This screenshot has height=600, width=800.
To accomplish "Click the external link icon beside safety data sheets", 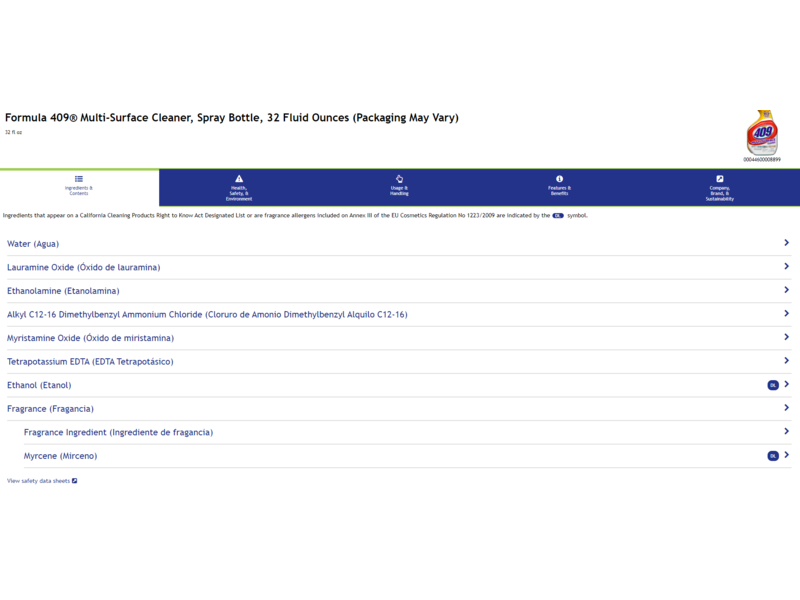I will [75, 481].
